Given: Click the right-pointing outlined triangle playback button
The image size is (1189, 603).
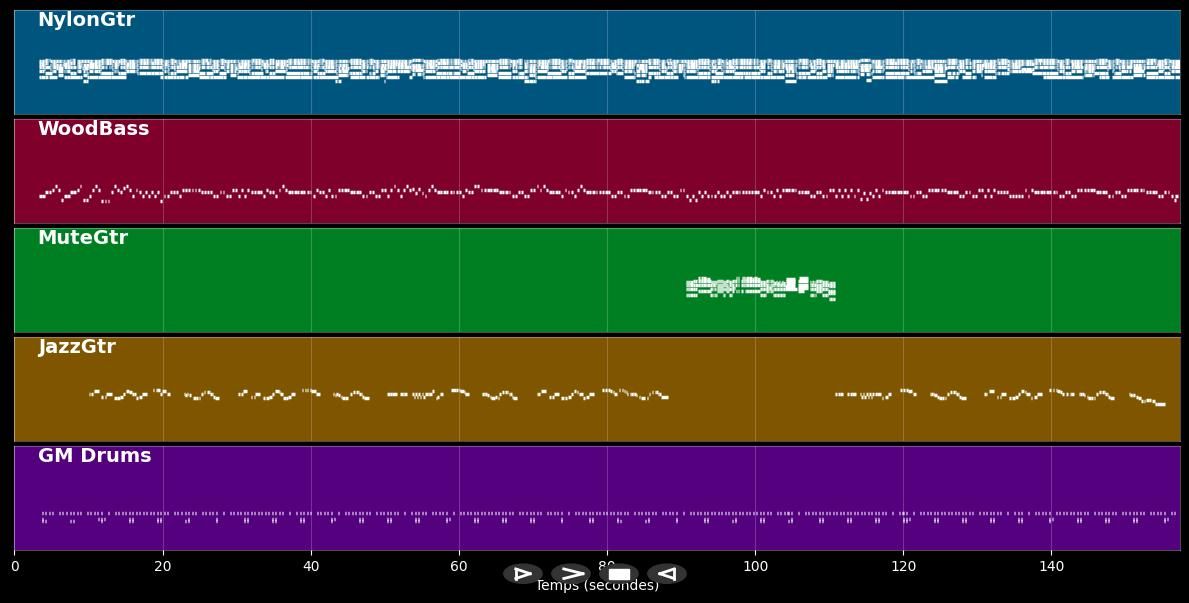Looking at the screenshot, I should tap(522, 574).
